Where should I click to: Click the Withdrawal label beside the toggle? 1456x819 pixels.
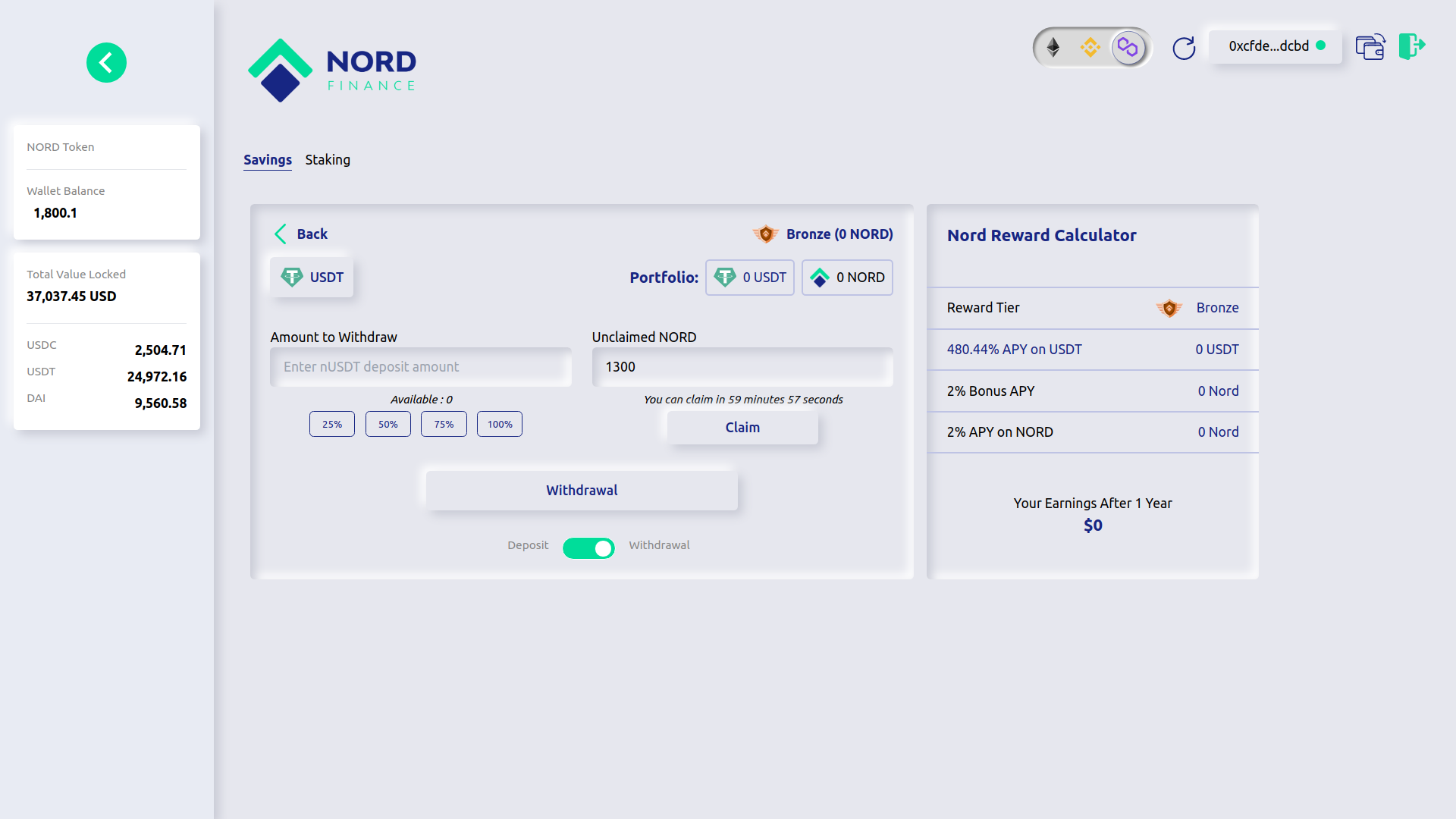(x=659, y=545)
